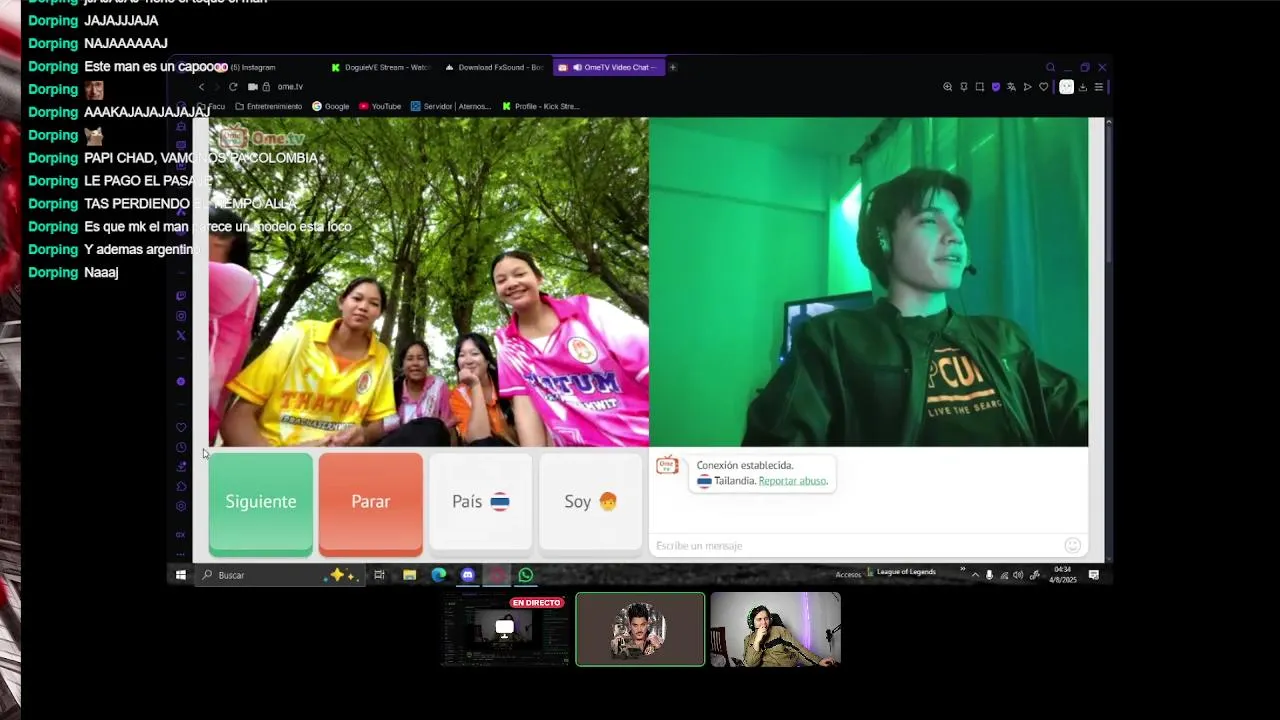The height and width of the screenshot is (720, 1280).
Task: Open the Entretenimiento bookmarks folder
Action: pyautogui.click(x=268, y=106)
